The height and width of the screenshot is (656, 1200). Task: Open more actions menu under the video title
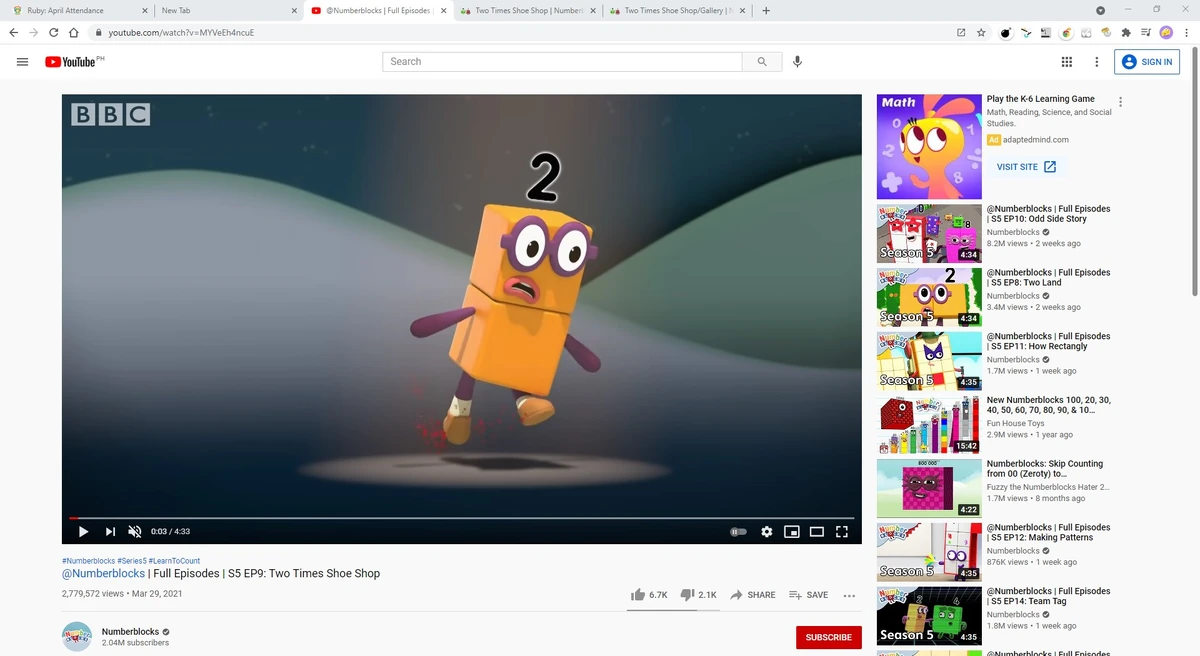click(849, 595)
